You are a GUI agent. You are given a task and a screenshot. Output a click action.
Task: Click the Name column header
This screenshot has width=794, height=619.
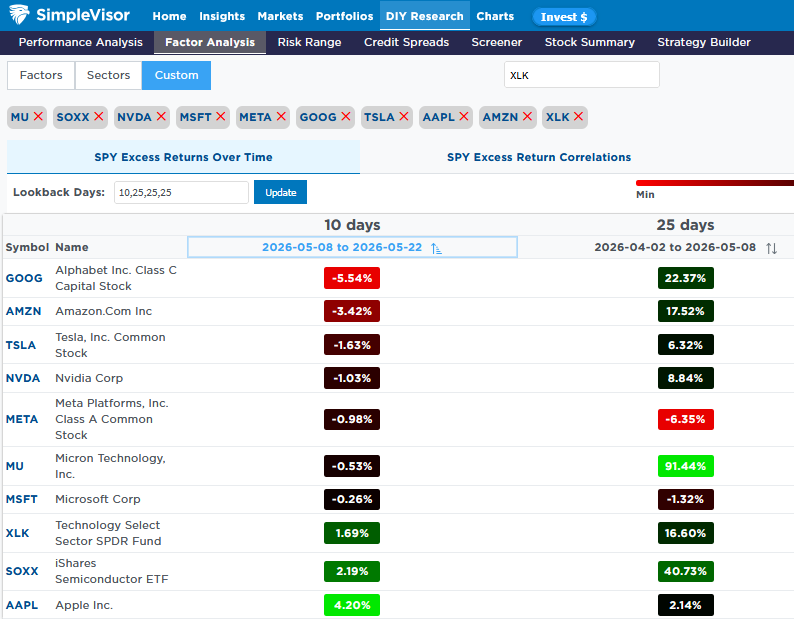[72, 247]
